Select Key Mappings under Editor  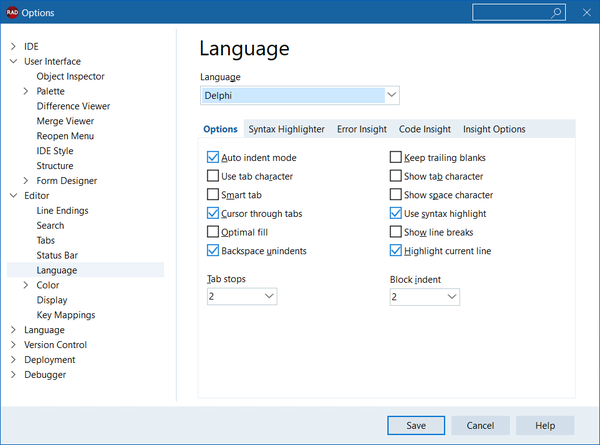coord(66,315)
